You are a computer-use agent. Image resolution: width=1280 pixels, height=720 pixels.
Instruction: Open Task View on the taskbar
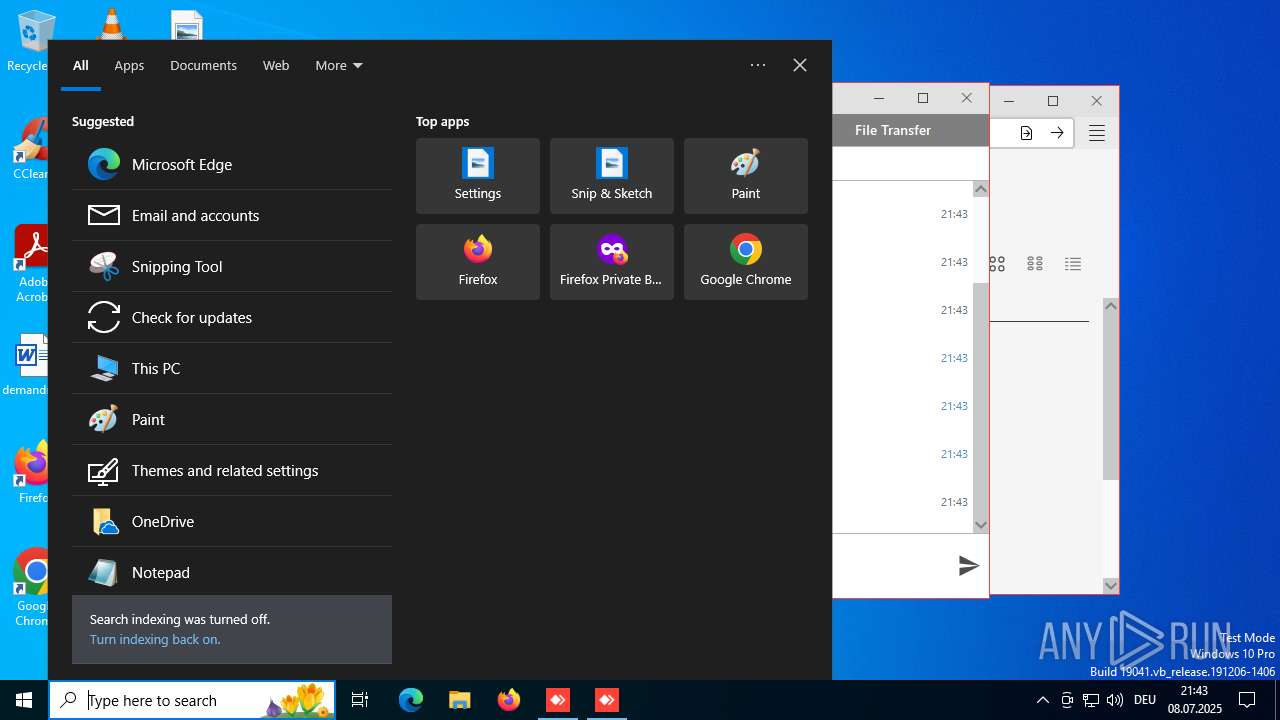[x=360, y=700]
